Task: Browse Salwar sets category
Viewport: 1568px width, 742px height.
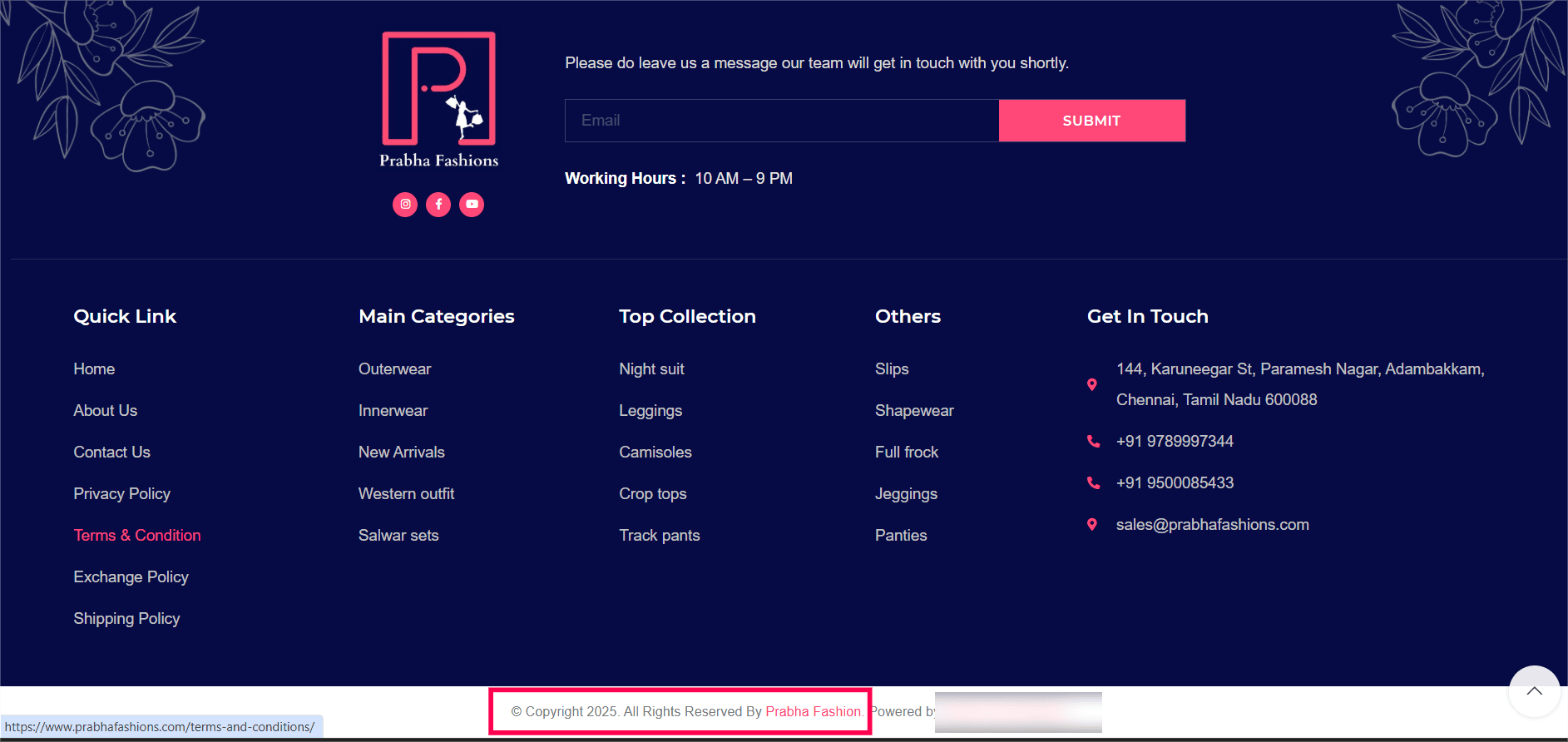Action: pos(398,535)
